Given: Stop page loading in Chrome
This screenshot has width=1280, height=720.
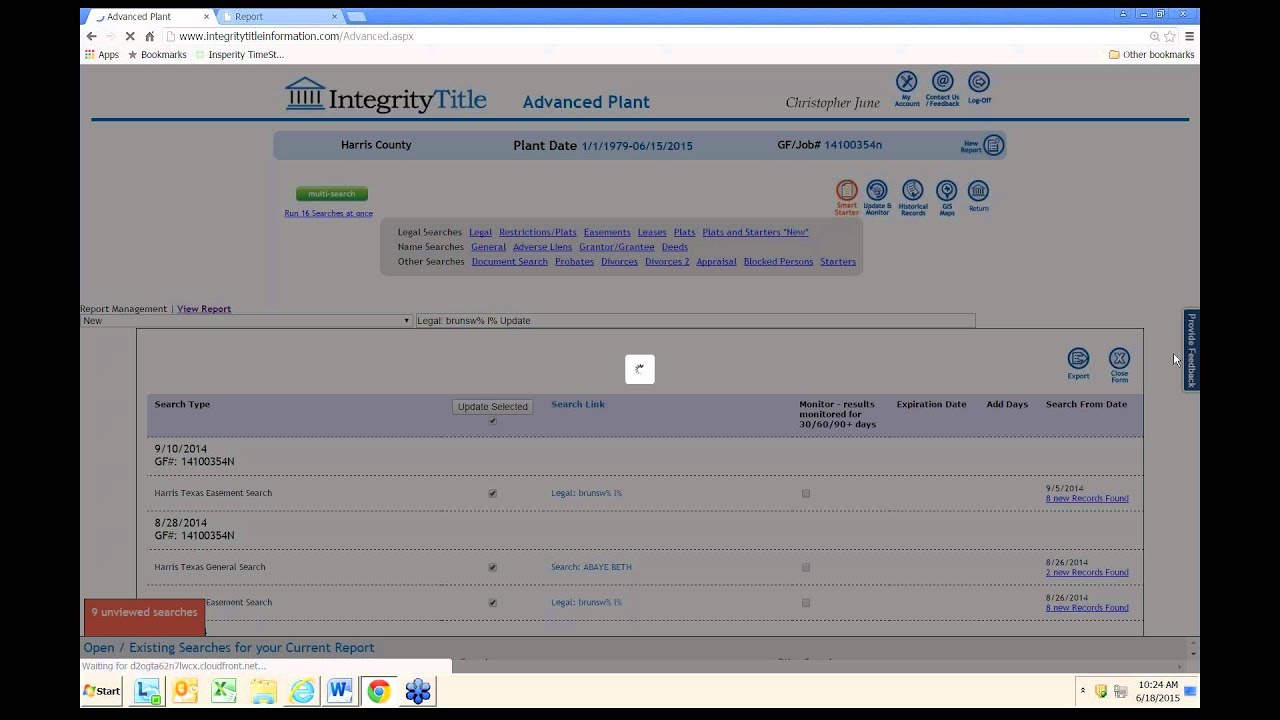Looking at the screenshot, I should point(130,36).
